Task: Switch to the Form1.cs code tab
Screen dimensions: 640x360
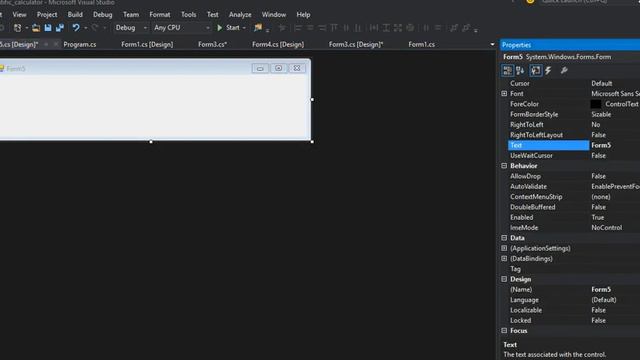Action: tap(422, 44)
